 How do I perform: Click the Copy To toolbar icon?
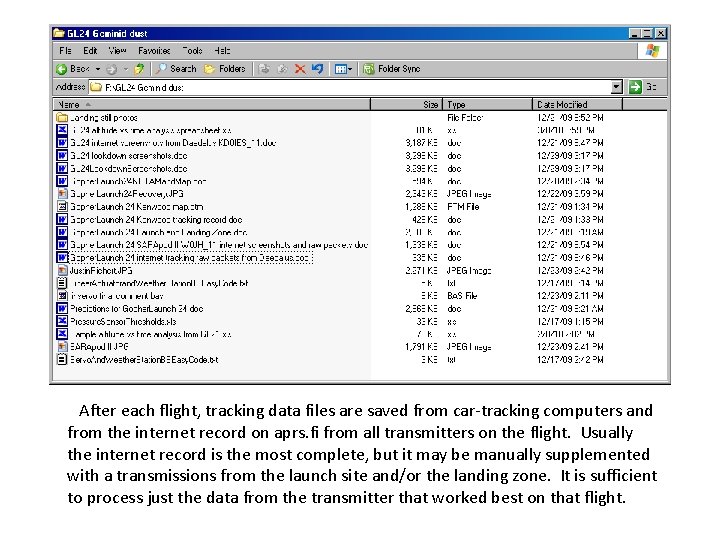tap(282, 69)
